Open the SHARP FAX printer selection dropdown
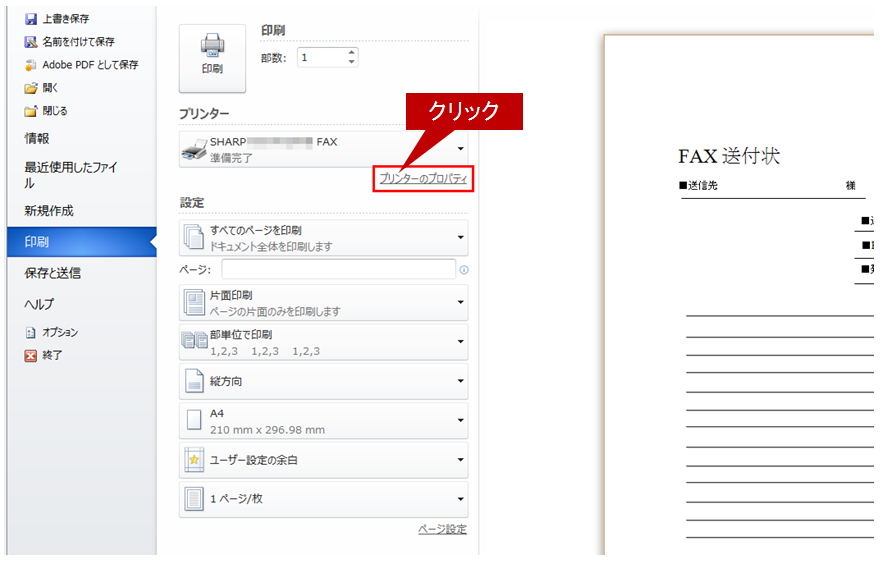Viewport: 883px width, 562px height. coord(461,149)
